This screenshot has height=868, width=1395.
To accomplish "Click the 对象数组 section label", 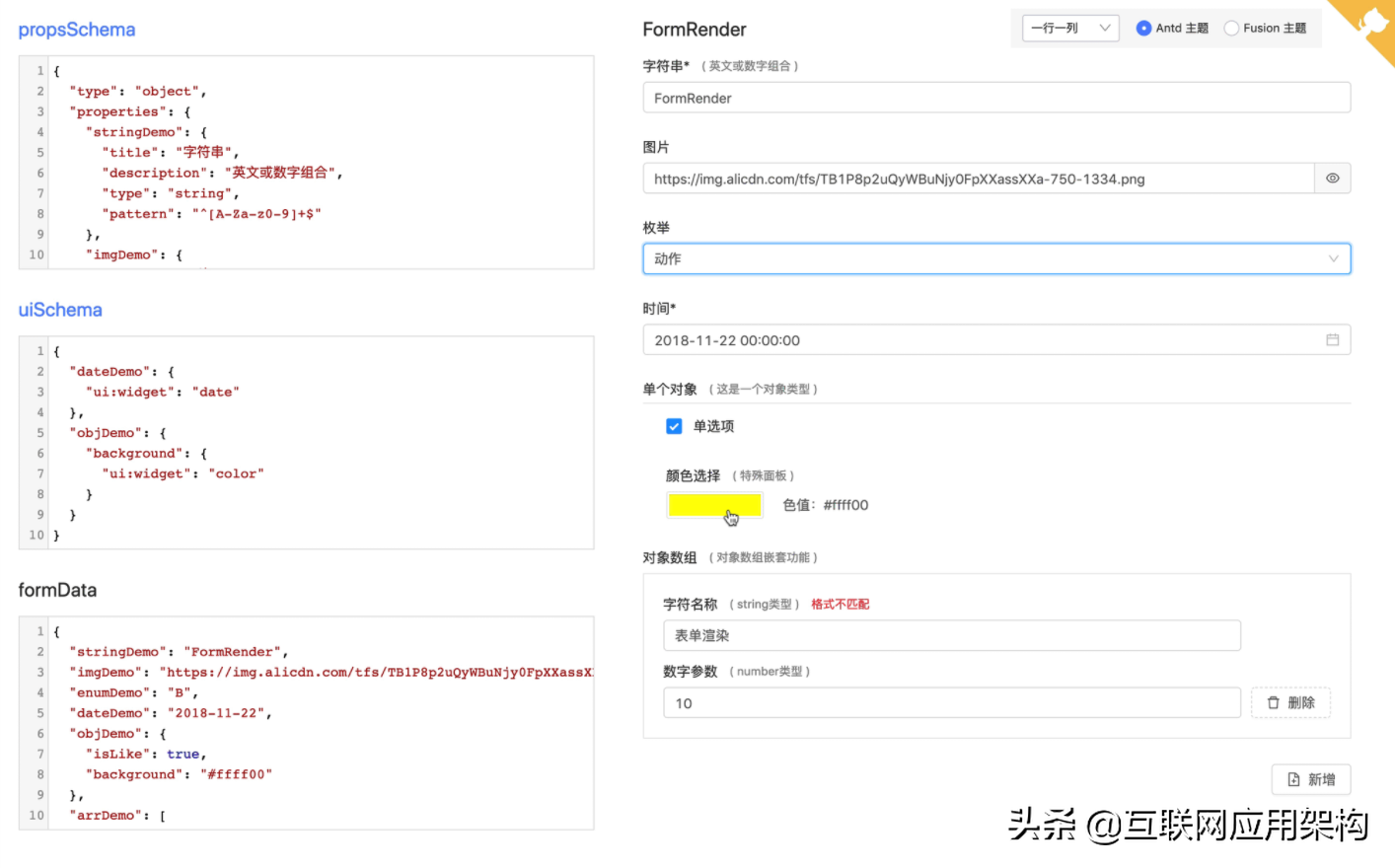I will pos(670,557).
